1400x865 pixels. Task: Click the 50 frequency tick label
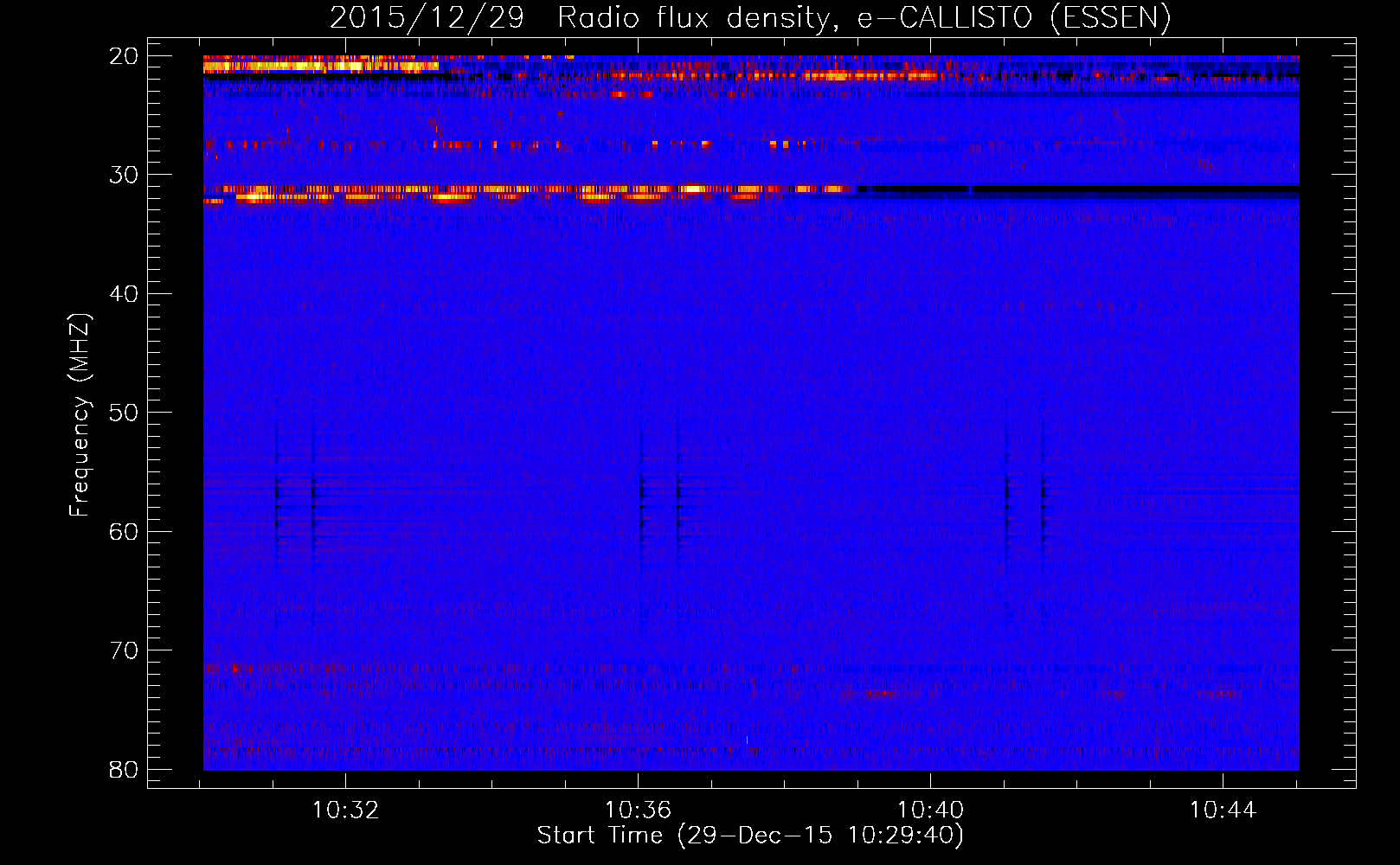point(125,413)
